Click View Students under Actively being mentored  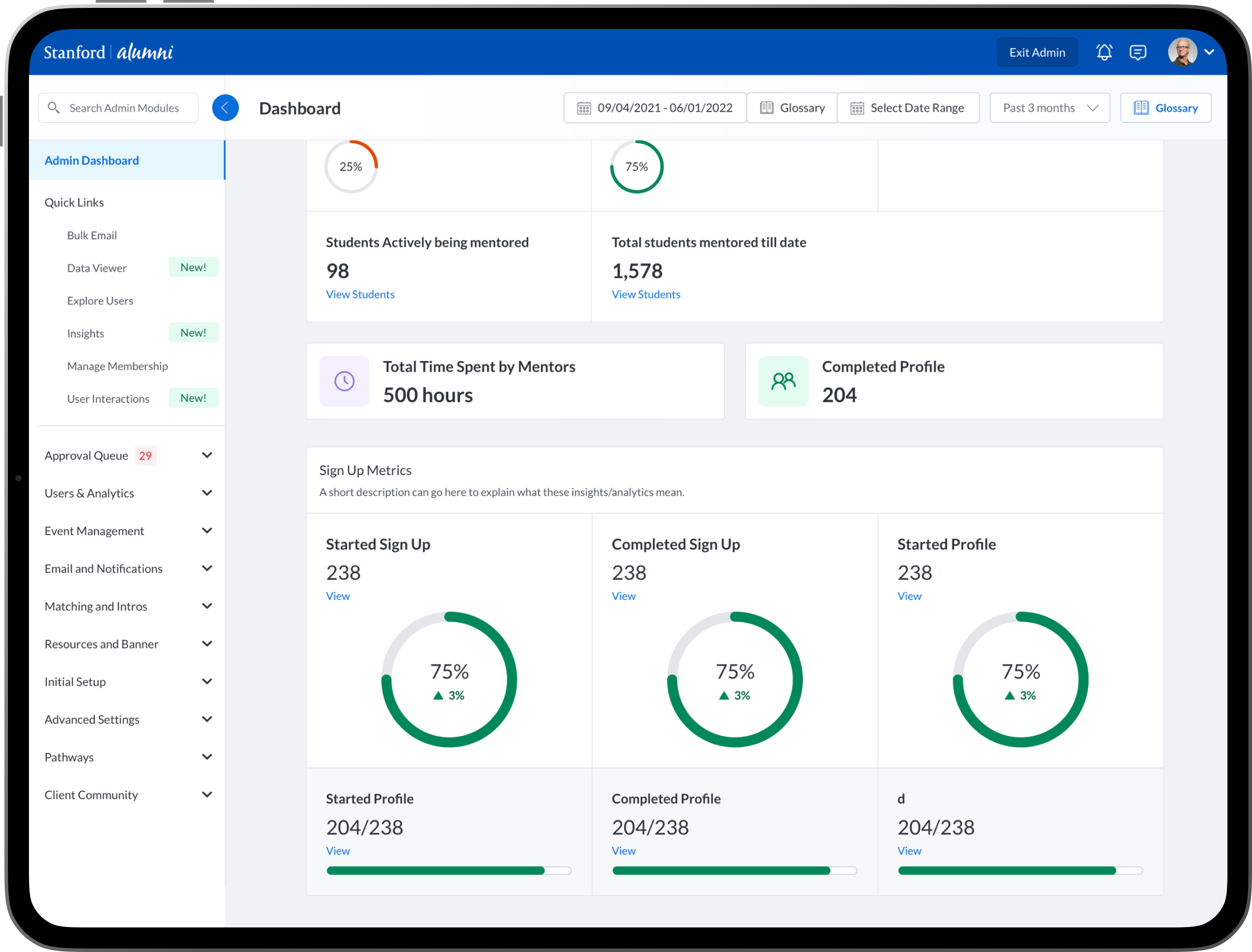pos(360,294)
